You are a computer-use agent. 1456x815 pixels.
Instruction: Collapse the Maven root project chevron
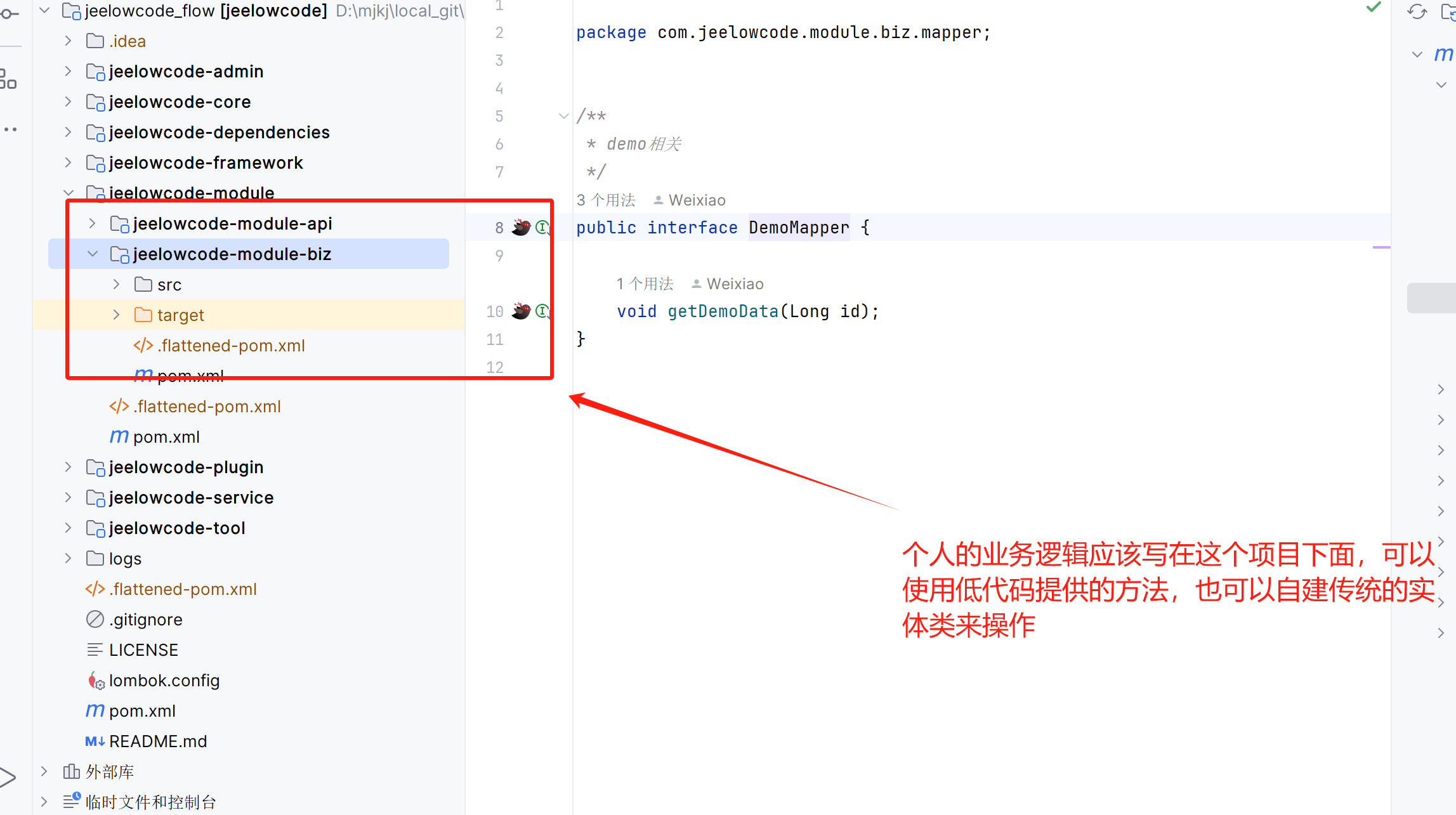click(x=1417, y=55)
